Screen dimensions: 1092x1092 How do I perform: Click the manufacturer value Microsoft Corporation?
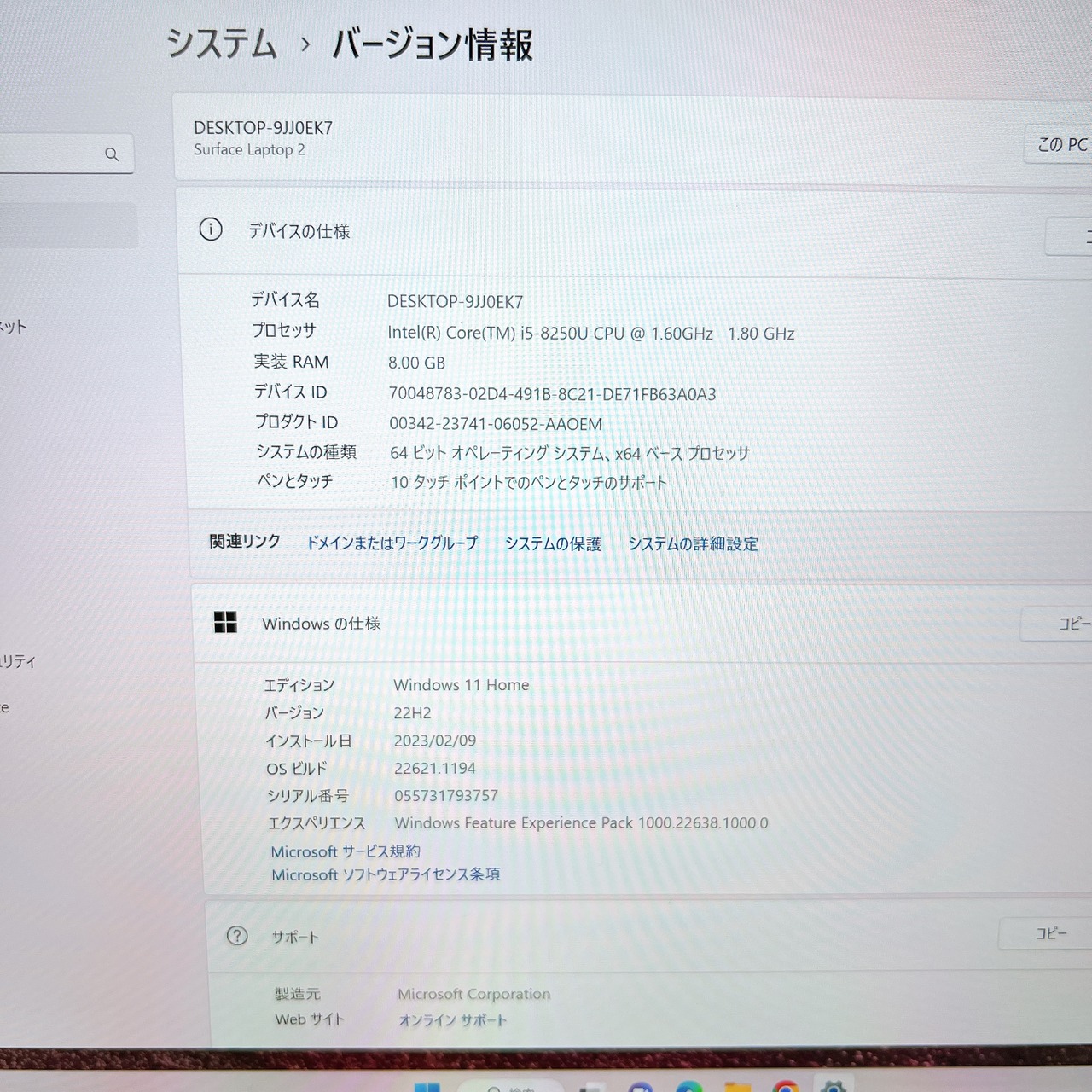474,994
